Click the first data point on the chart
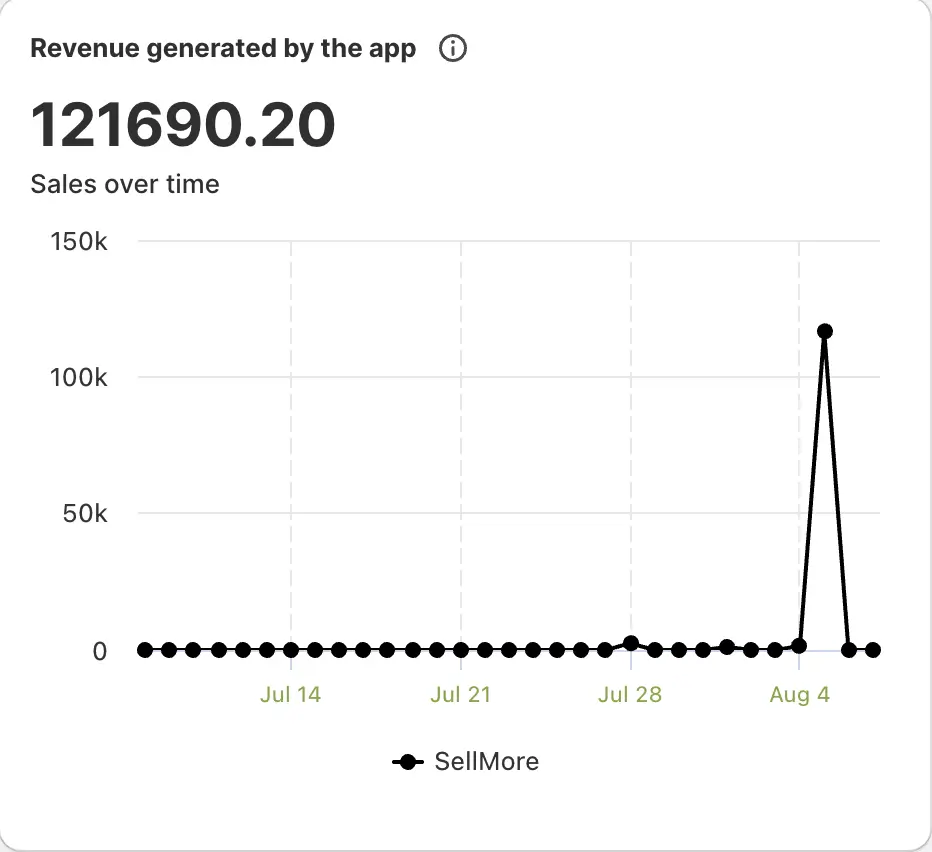The height and width of the screenshot is (852, 932). pyautogui.click(x=145, y=650)
